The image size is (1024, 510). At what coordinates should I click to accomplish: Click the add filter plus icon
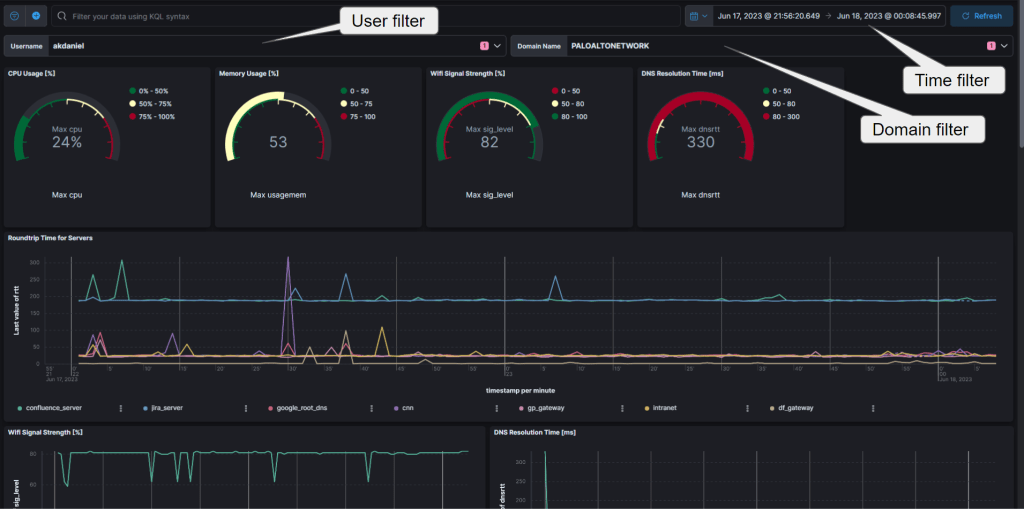[36, 16]
